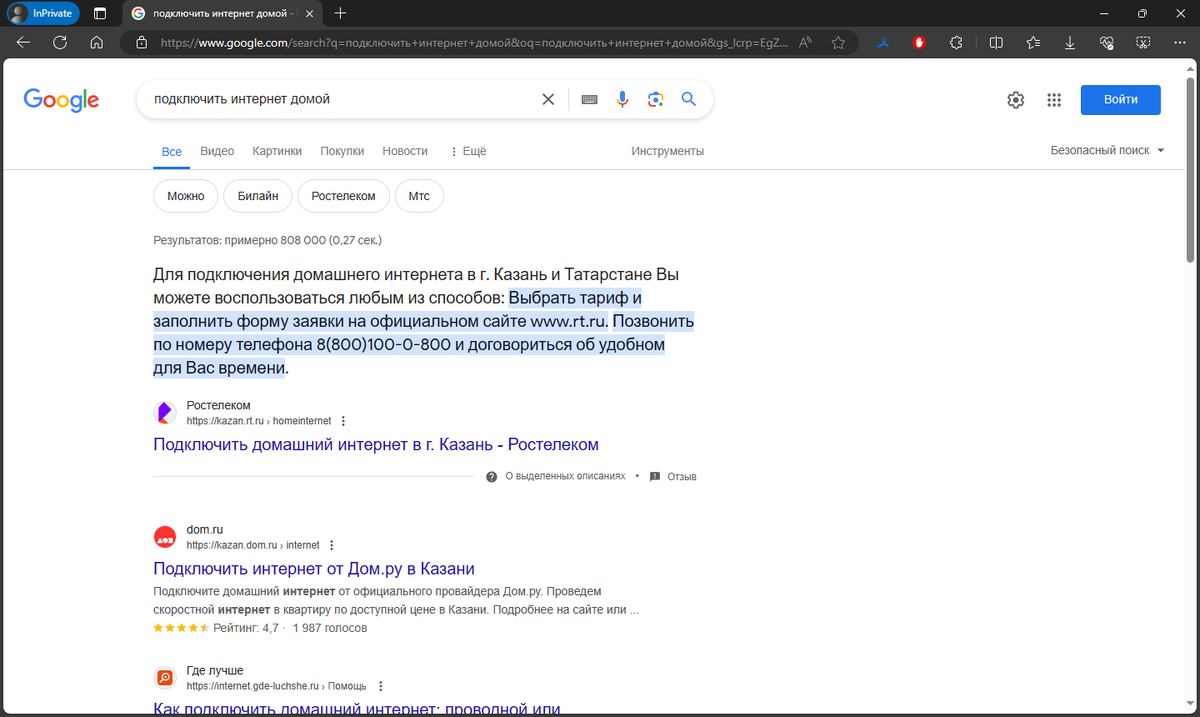1200x717 pixels.
Task: View site information via the lock icon
Action: pyautogui.click(x=141, y=43)
